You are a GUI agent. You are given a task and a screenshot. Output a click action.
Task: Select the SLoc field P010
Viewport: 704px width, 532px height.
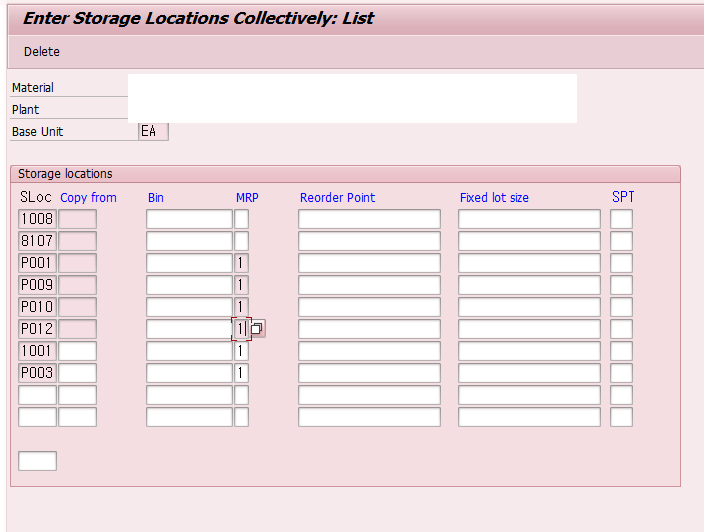(37, 307)
